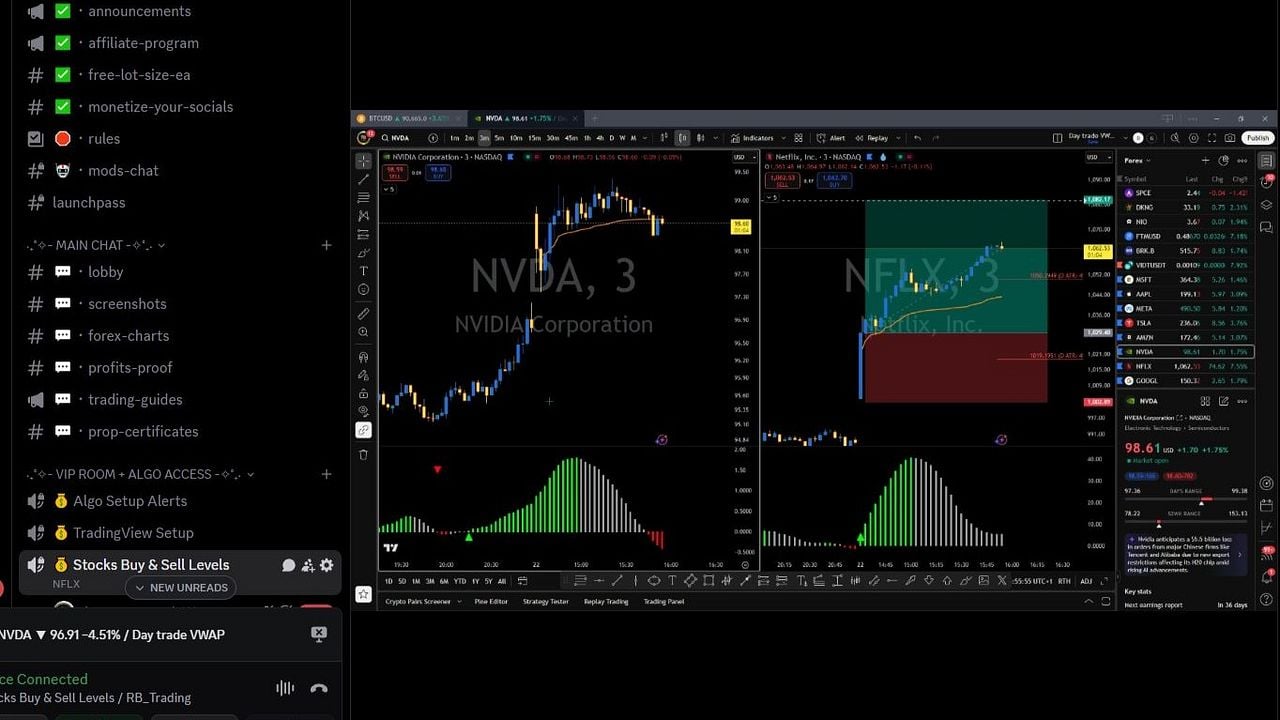The width and height of the screenshot is (1280, 720).
Task: Disconnect from the voice channel
Action: [x=319, y=688]
